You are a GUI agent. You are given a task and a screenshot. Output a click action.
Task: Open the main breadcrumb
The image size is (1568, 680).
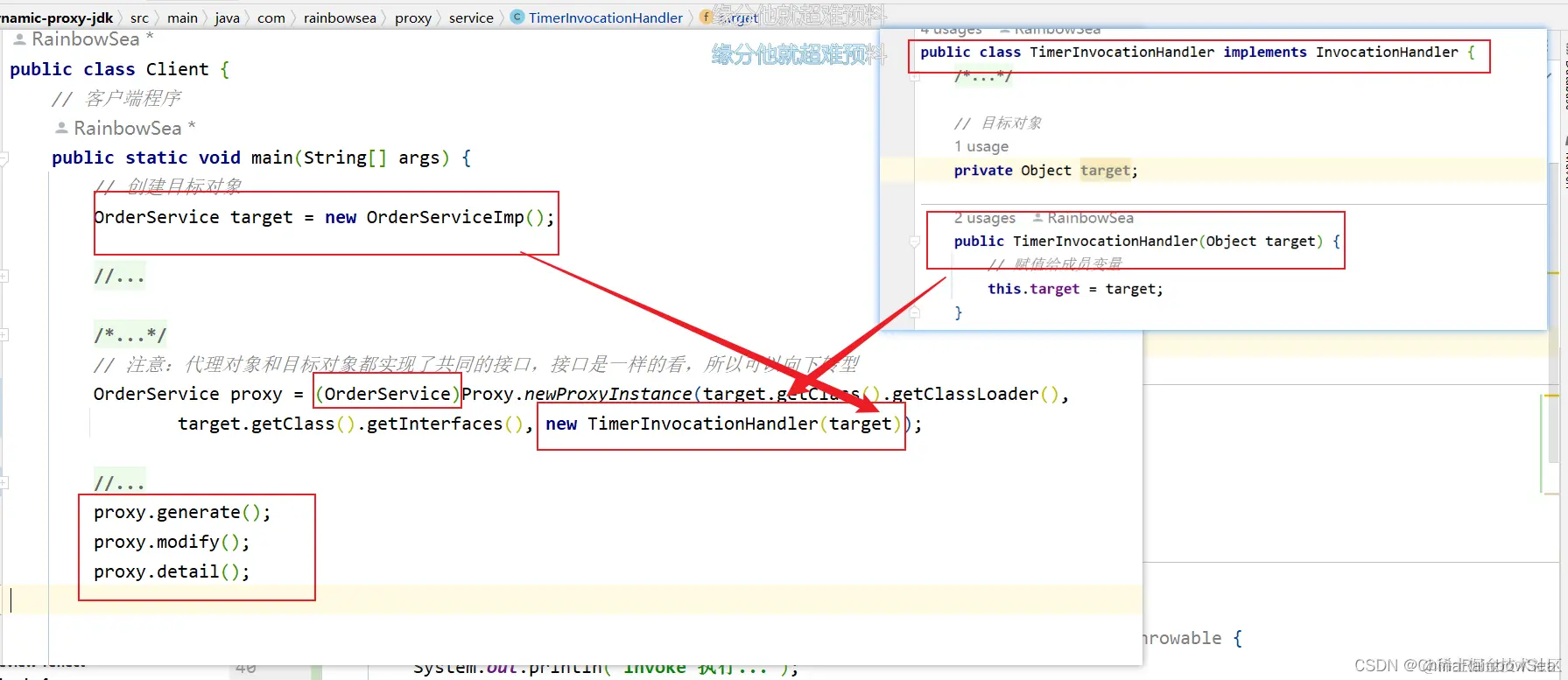182,18
